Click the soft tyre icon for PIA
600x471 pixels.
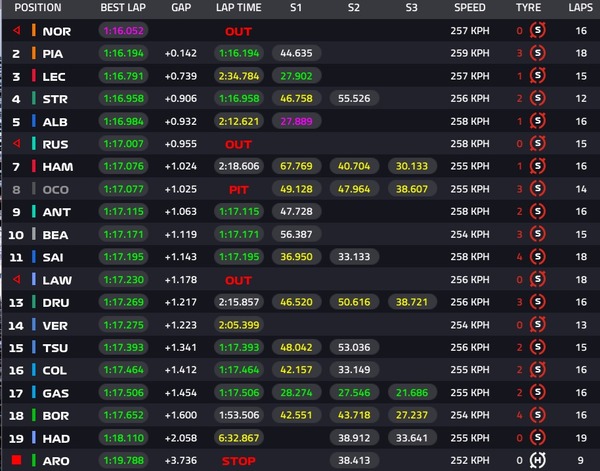(x=538, y=53)
